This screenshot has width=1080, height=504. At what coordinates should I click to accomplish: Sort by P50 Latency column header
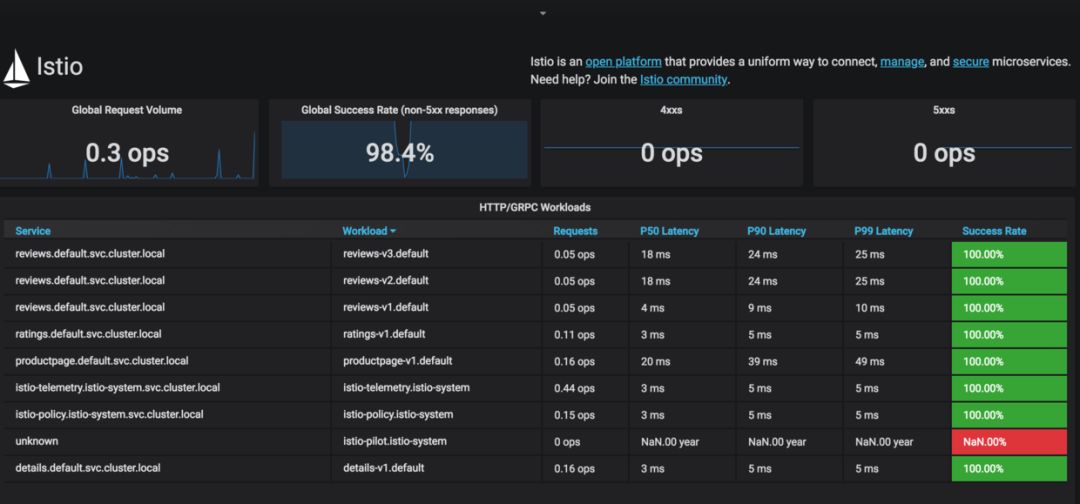click(669, 231)
